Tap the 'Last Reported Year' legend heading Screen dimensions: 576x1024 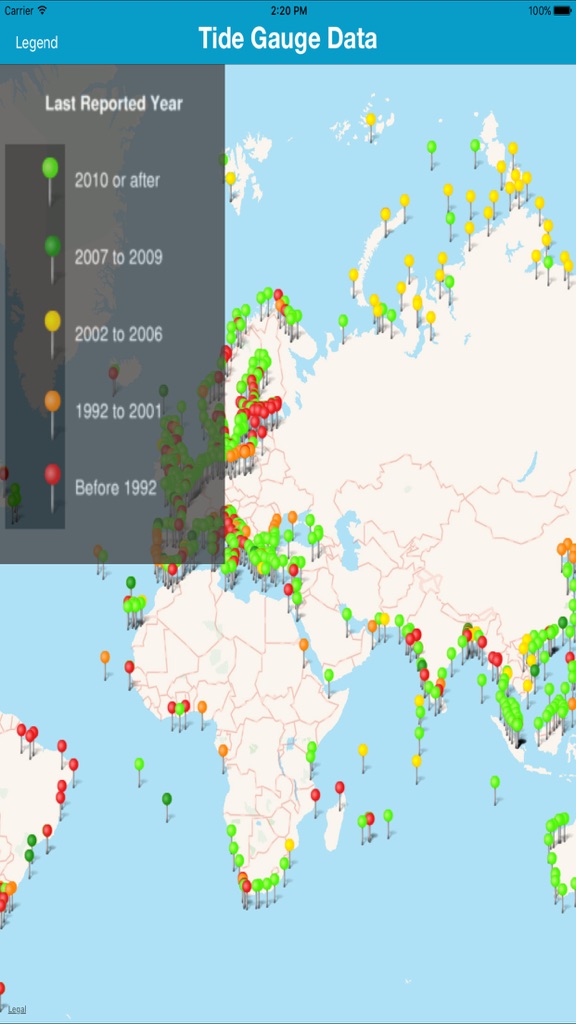pos(114,103)
